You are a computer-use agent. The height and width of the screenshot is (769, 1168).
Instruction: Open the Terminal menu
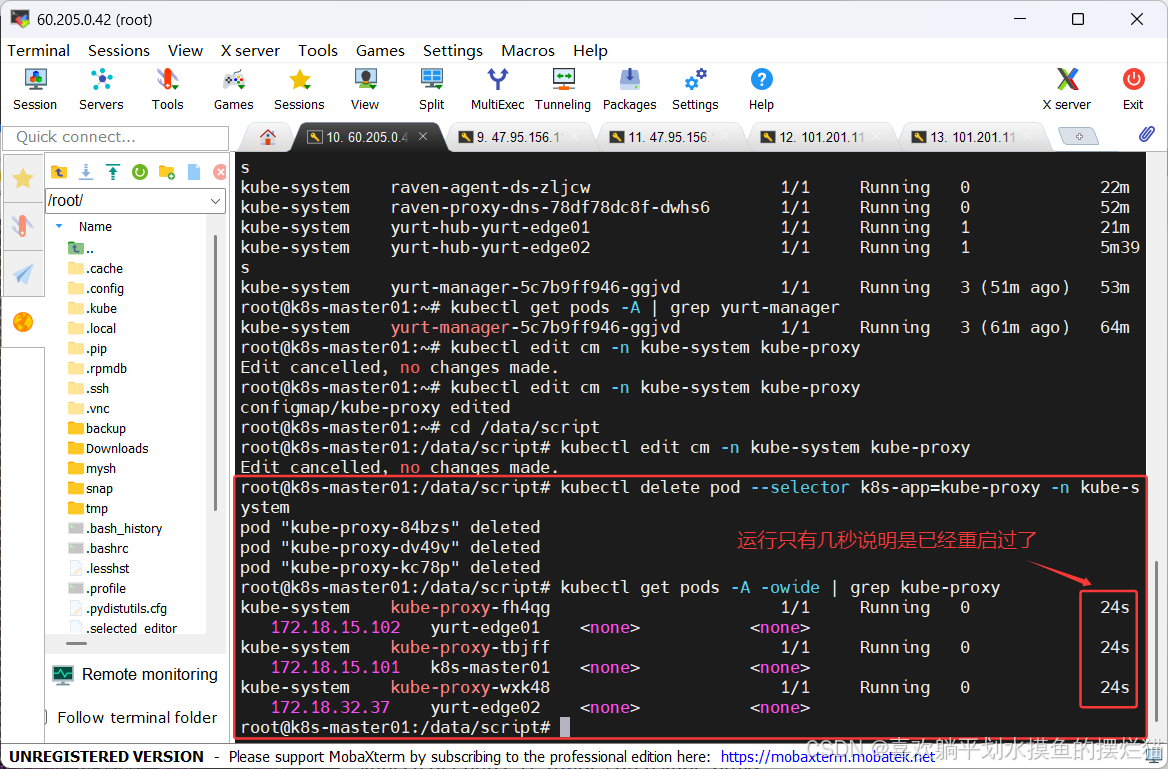[x=39, y=51]
